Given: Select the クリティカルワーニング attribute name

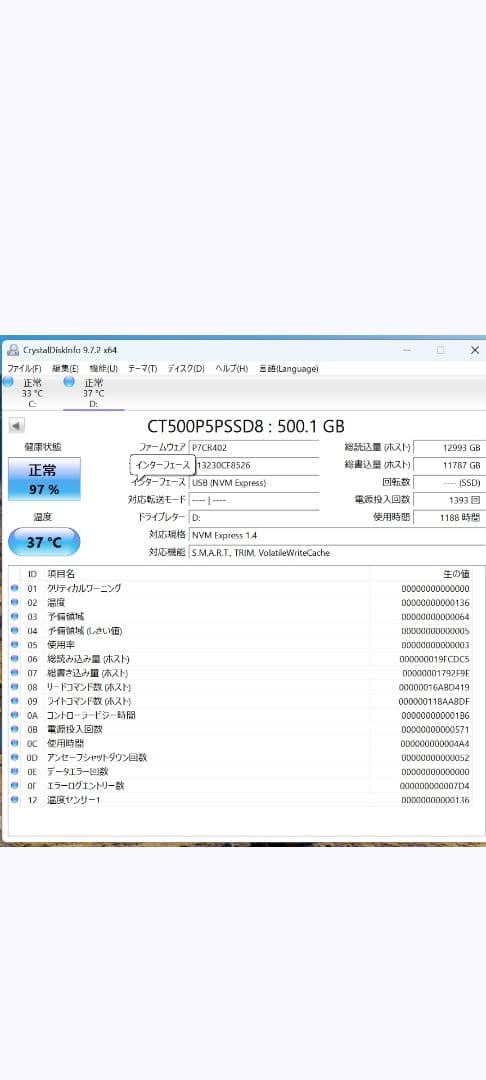Looking at the screenshot, I should (84, 588).
